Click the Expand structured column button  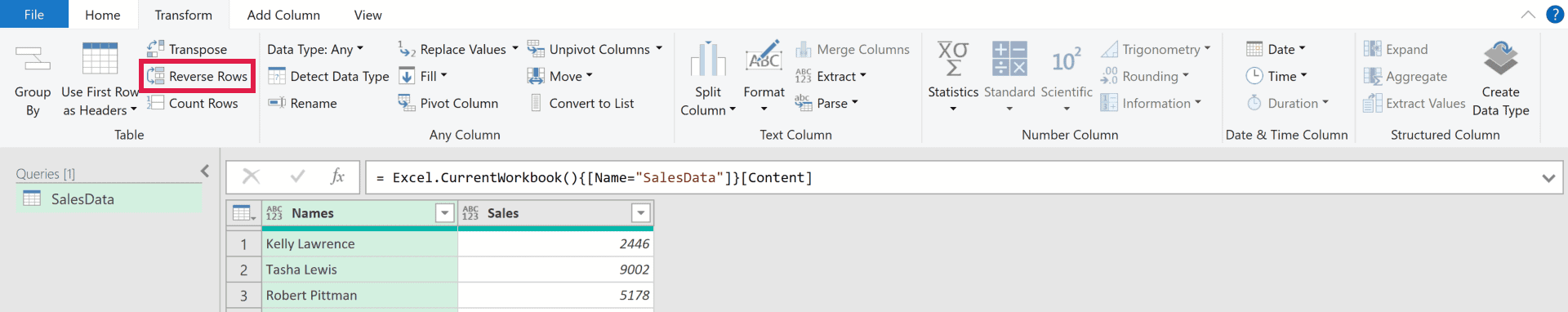tap(1396, 49)
